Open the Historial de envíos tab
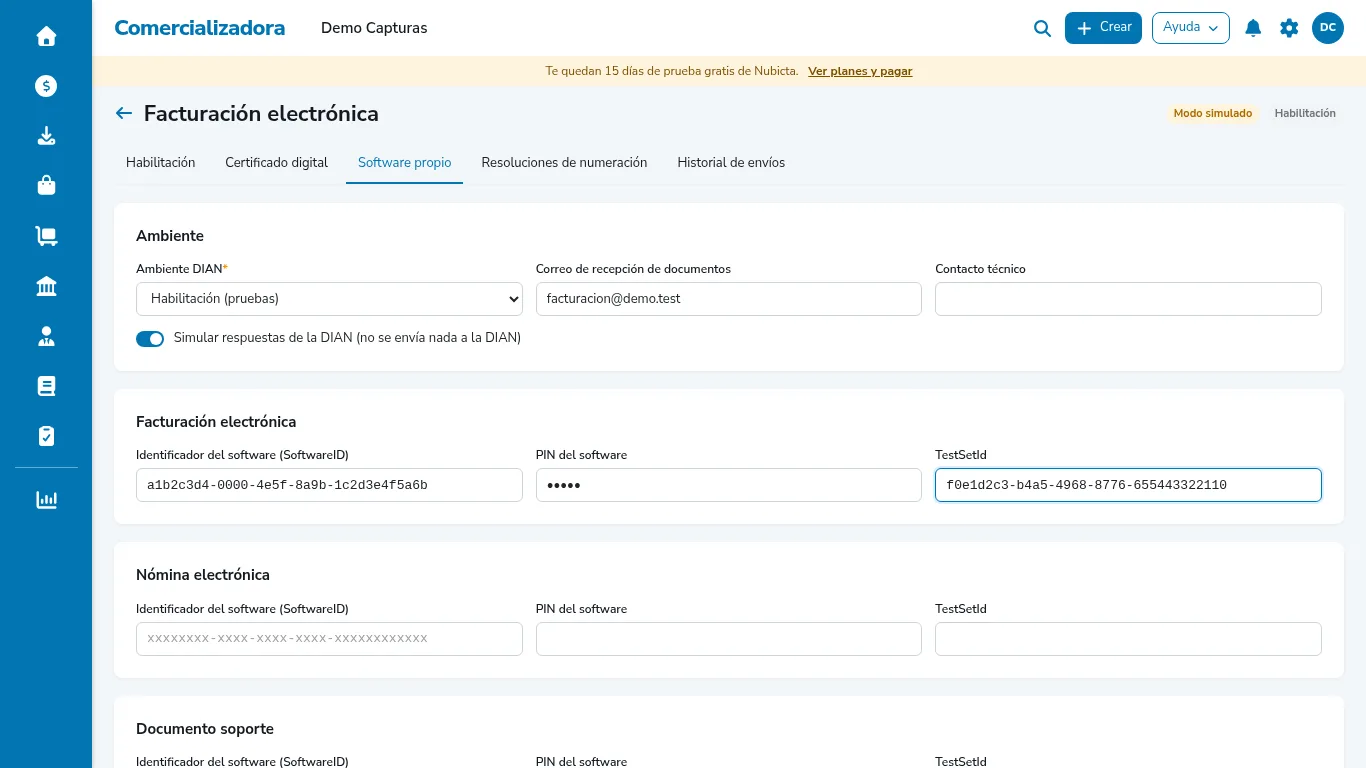This screenshot has width=1366, height=768. click(731, 163)
